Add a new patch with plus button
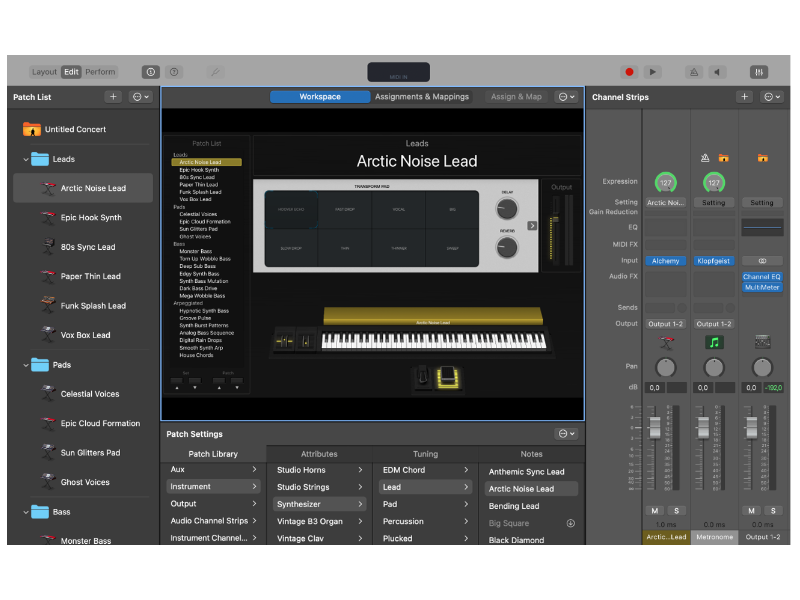800x600 pixels. 113,96
